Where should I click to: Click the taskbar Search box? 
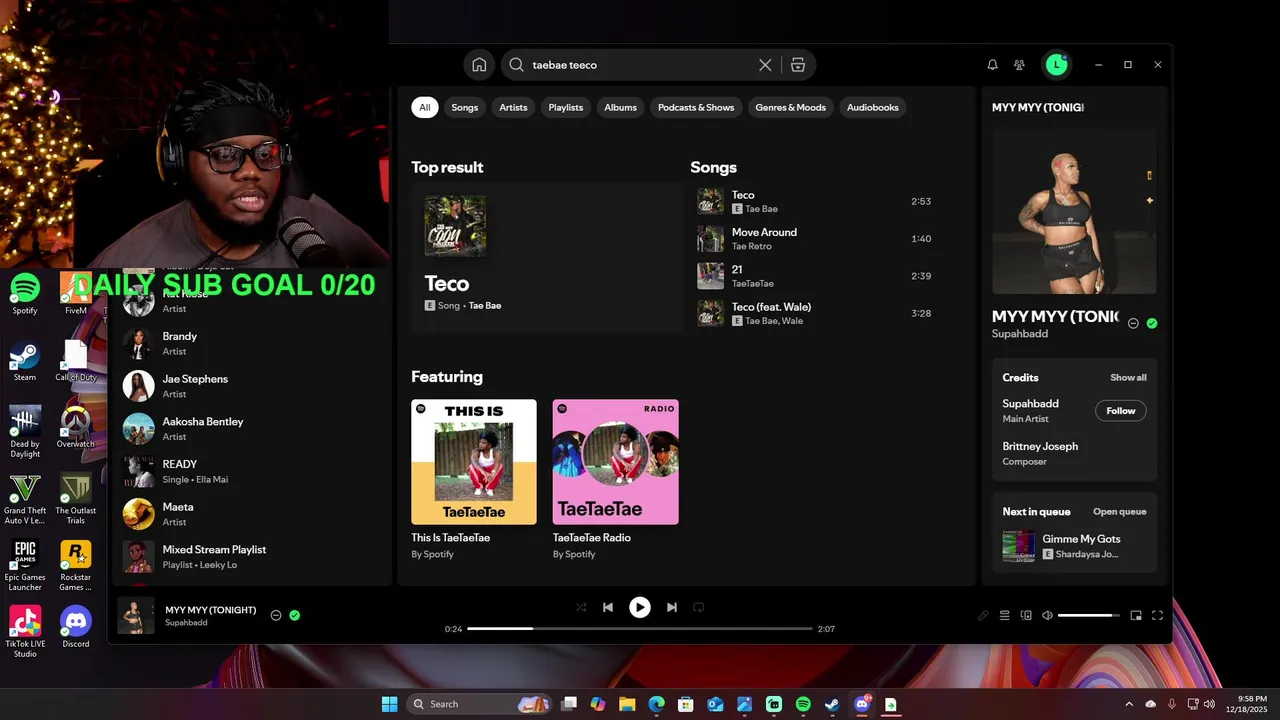pos(480,704)
